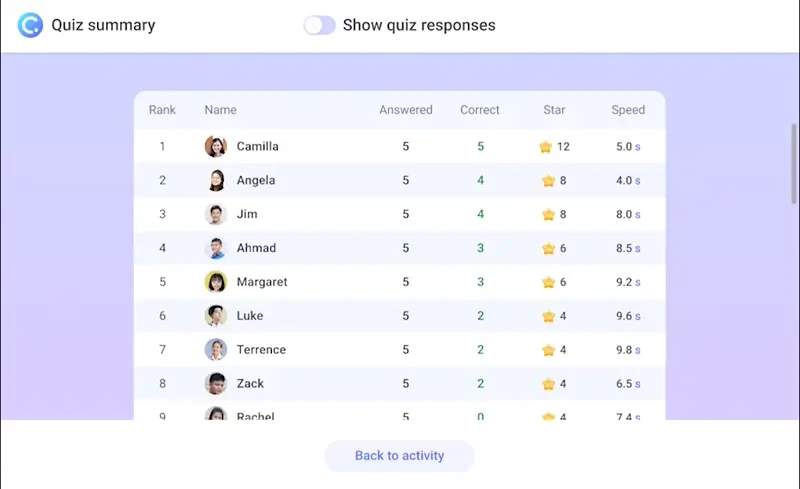Click the Speed column header
Viewport: 800px width, 489px height.
click(x=628, y=110)
